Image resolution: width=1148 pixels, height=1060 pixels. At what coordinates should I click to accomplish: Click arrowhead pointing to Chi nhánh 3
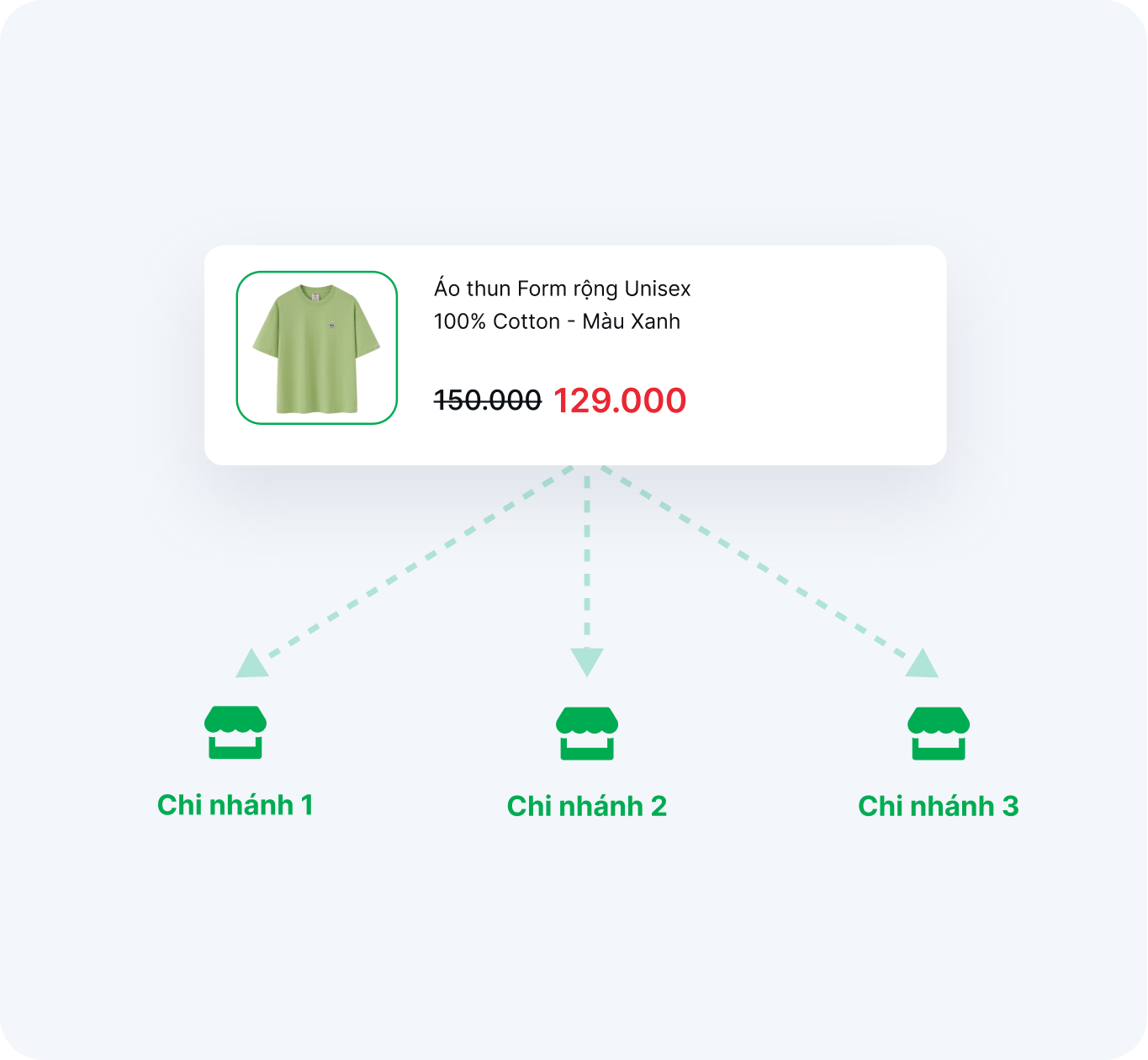923,664
